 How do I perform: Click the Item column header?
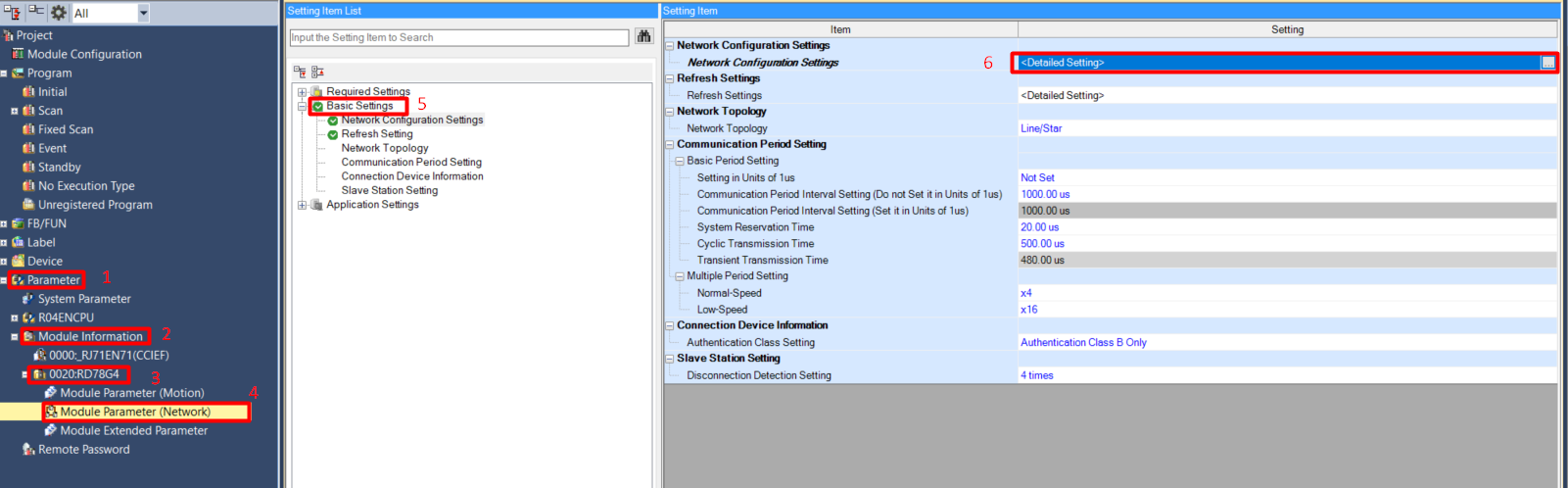coord(840,29)
